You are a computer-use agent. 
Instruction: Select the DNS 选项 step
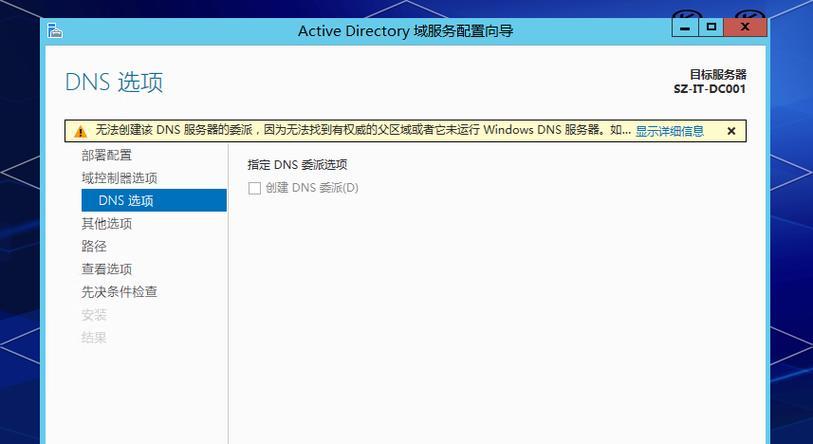click(x=154, y=200)
